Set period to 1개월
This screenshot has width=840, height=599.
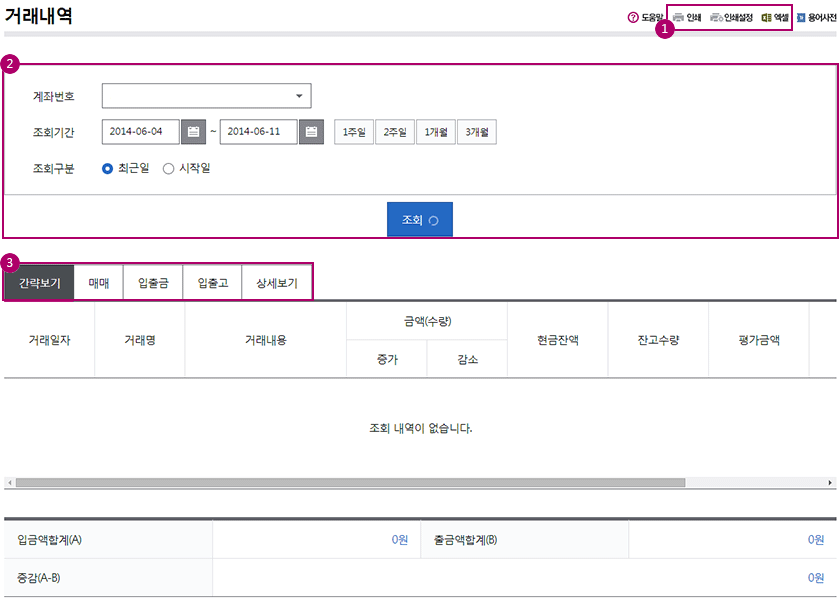436,132
